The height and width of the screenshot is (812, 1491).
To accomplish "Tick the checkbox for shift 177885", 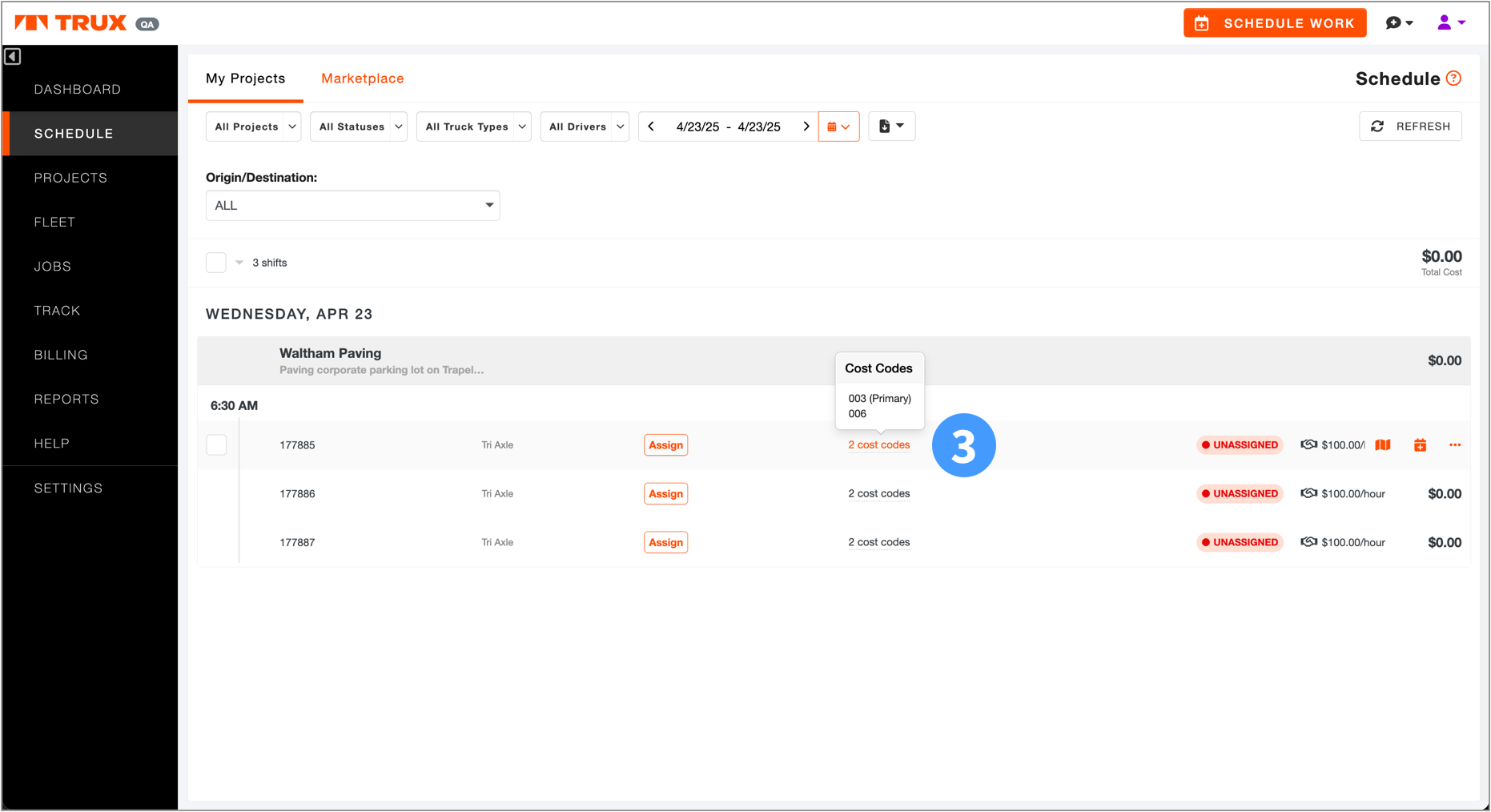I will click(216, 445).
